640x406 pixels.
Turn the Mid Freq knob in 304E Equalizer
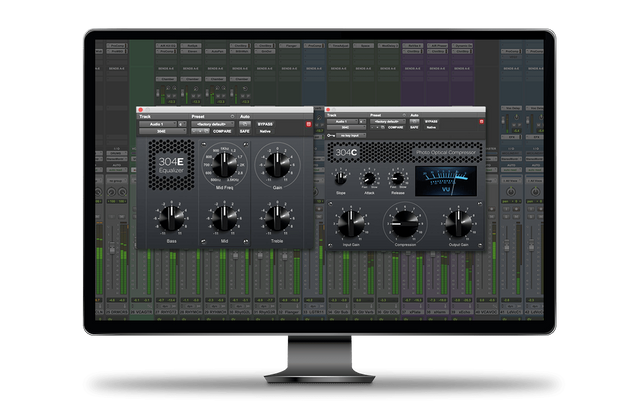pyautogui.click(x=224, y=164)
